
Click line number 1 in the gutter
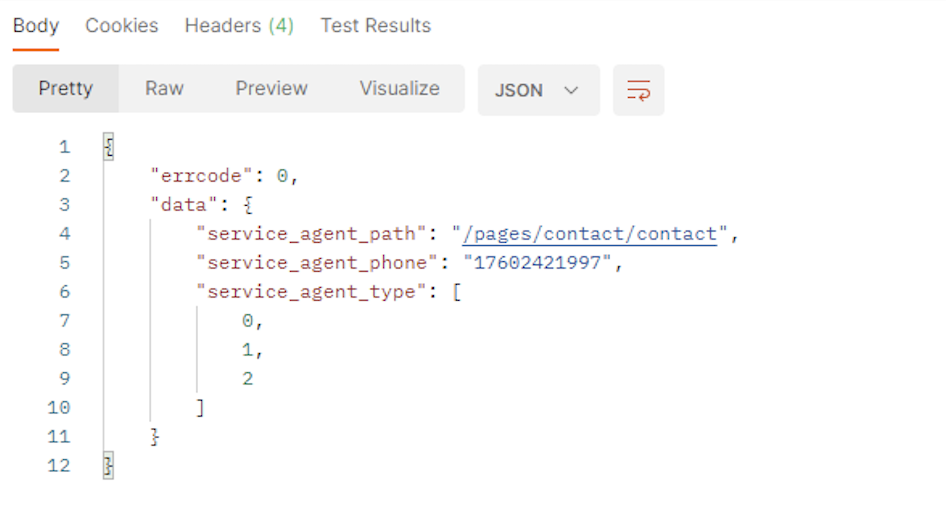(x=65, y=147)
